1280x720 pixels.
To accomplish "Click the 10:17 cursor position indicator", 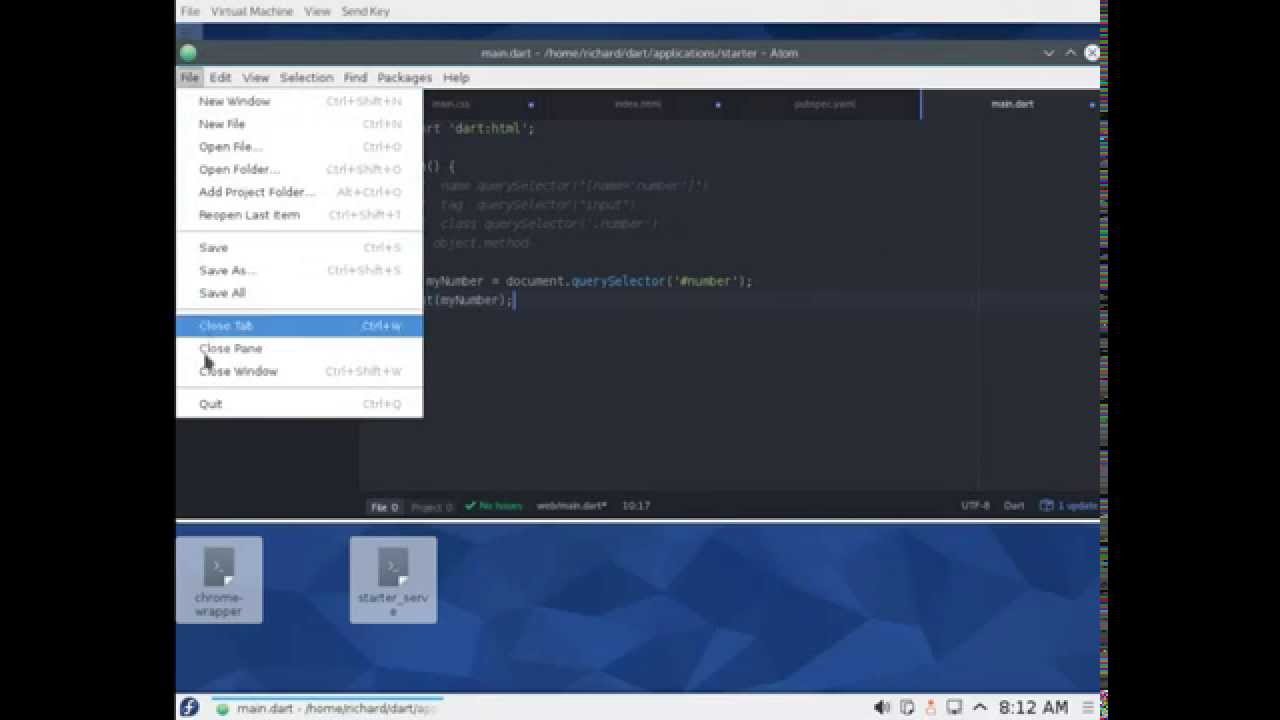I will pos(636,506).
